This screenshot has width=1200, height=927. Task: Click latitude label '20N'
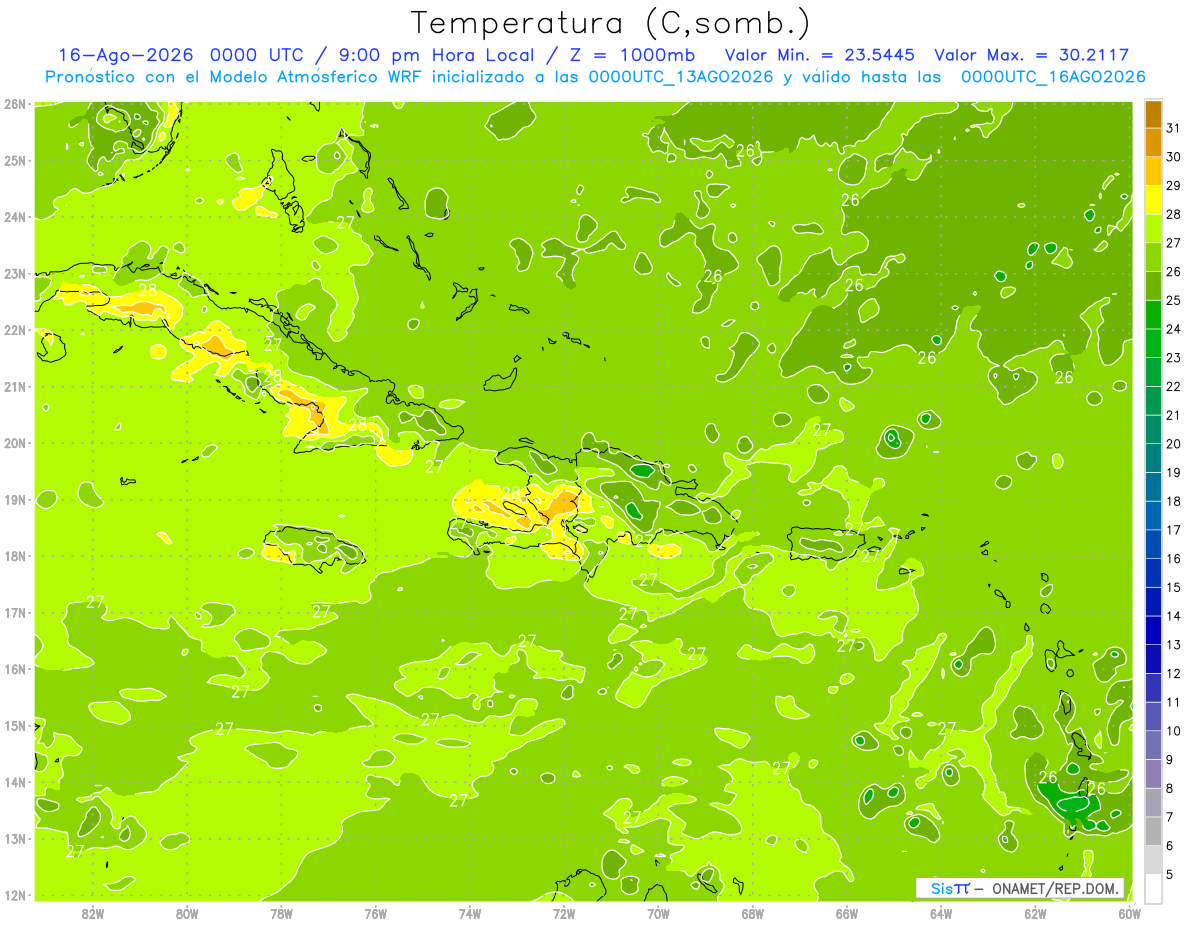pos(15,443)
